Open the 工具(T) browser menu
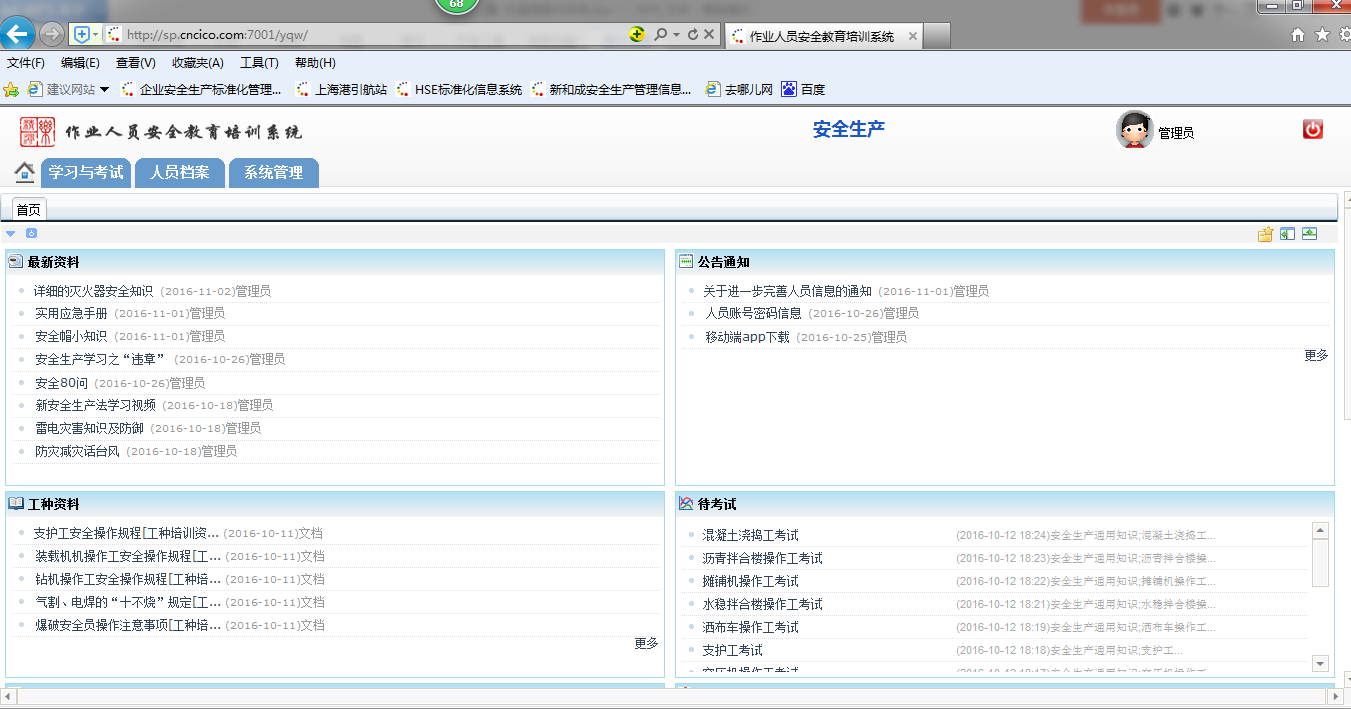This screenshot has width=1351, height=709. 259,62
